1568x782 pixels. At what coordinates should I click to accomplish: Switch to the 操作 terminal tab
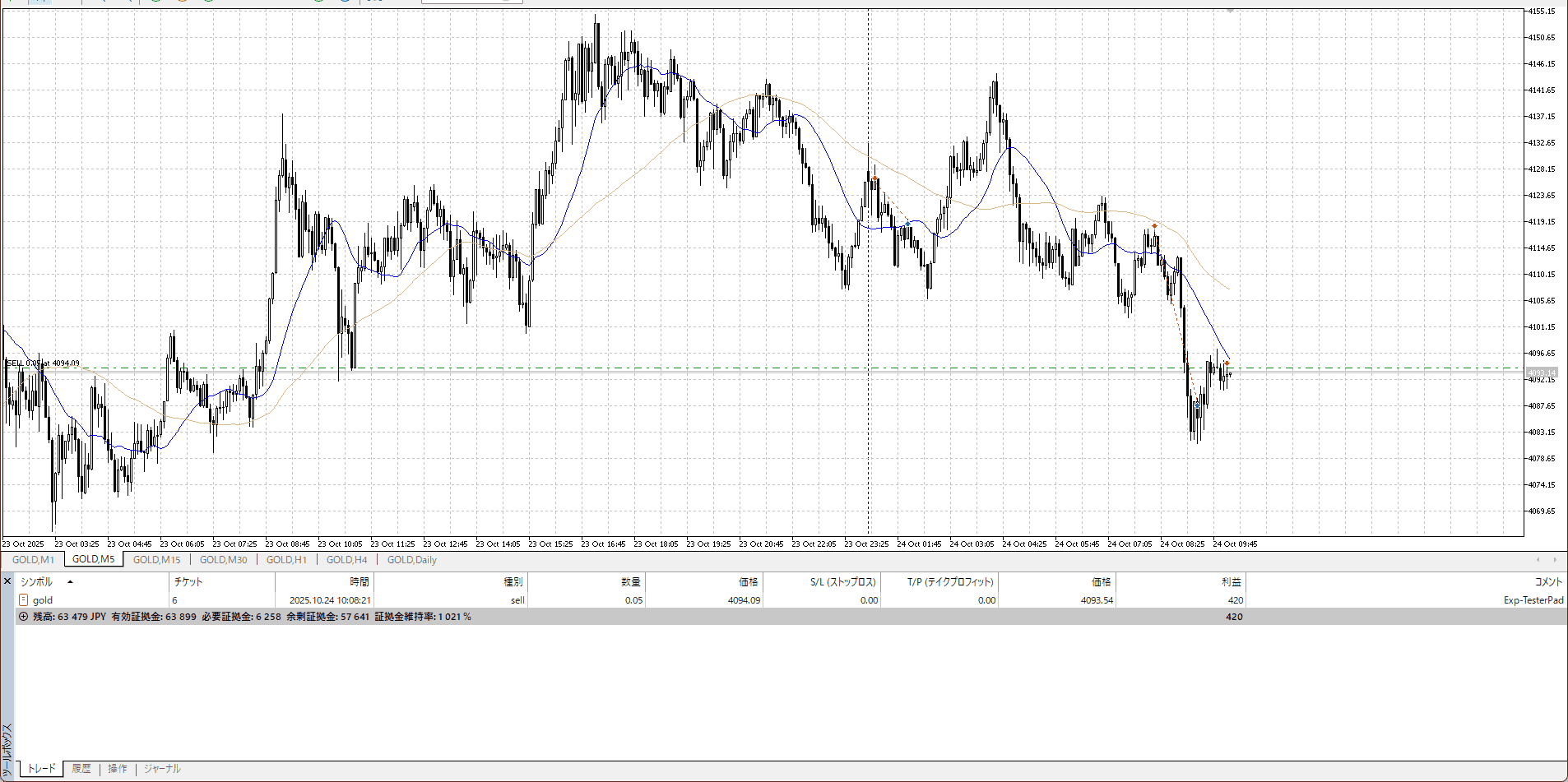pos(118,769)
